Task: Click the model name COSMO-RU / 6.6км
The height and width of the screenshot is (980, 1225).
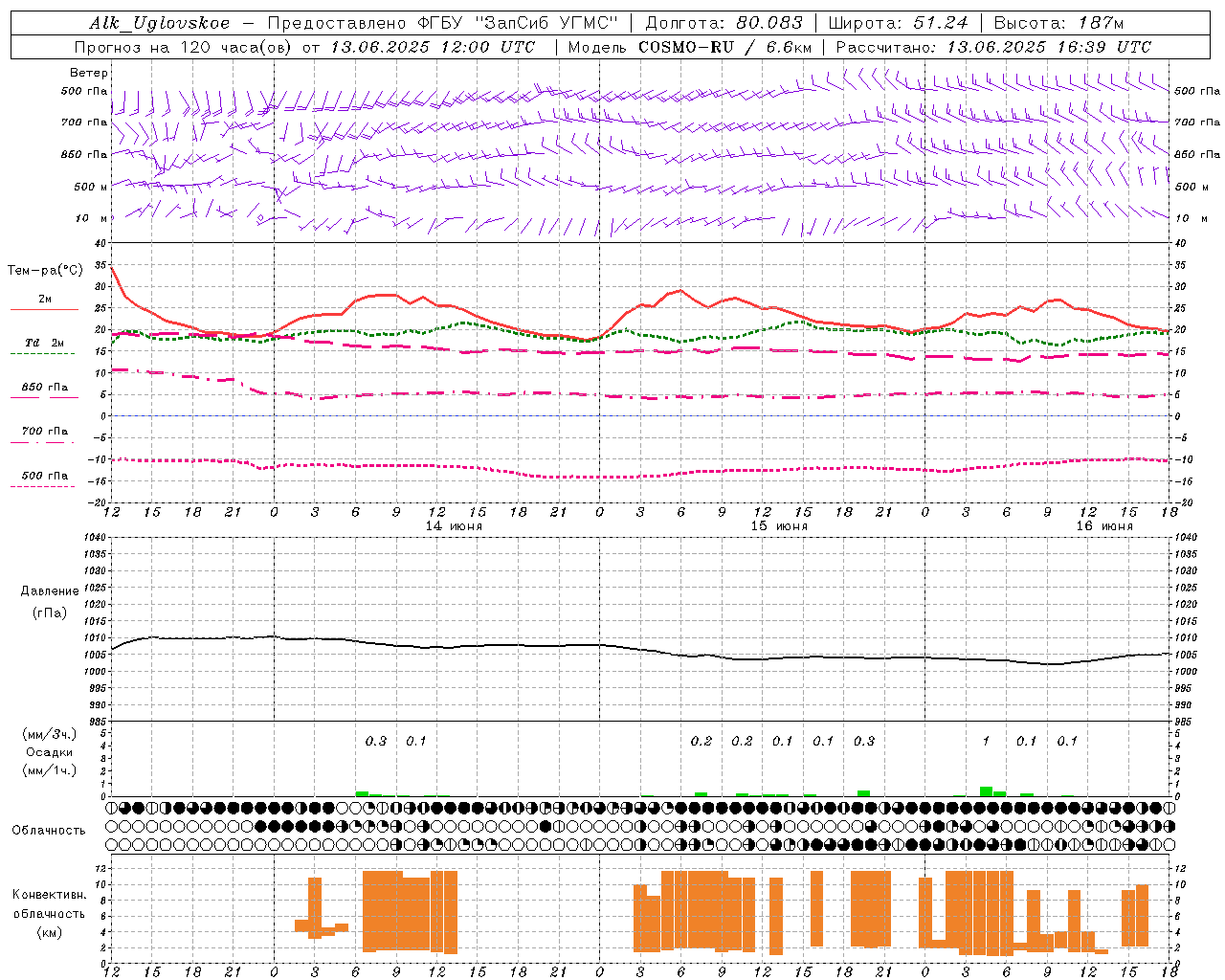Action: coord(724,47)
